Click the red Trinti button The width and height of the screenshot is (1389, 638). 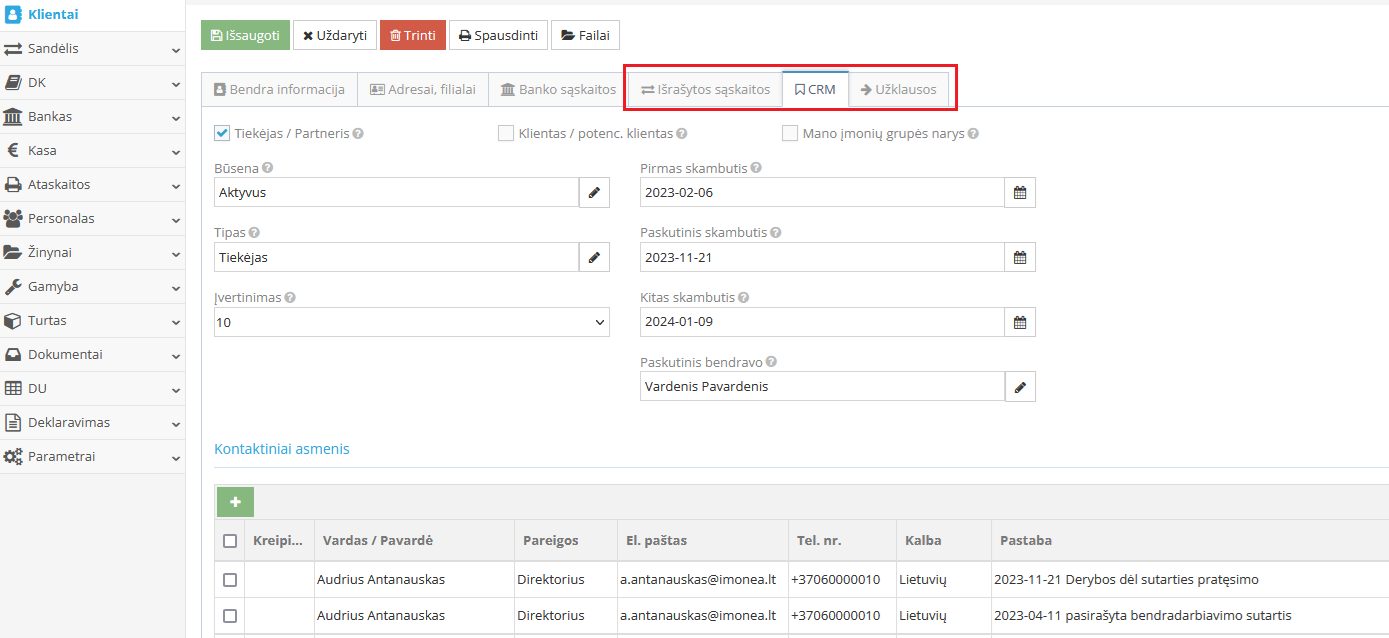coord(412,35)
